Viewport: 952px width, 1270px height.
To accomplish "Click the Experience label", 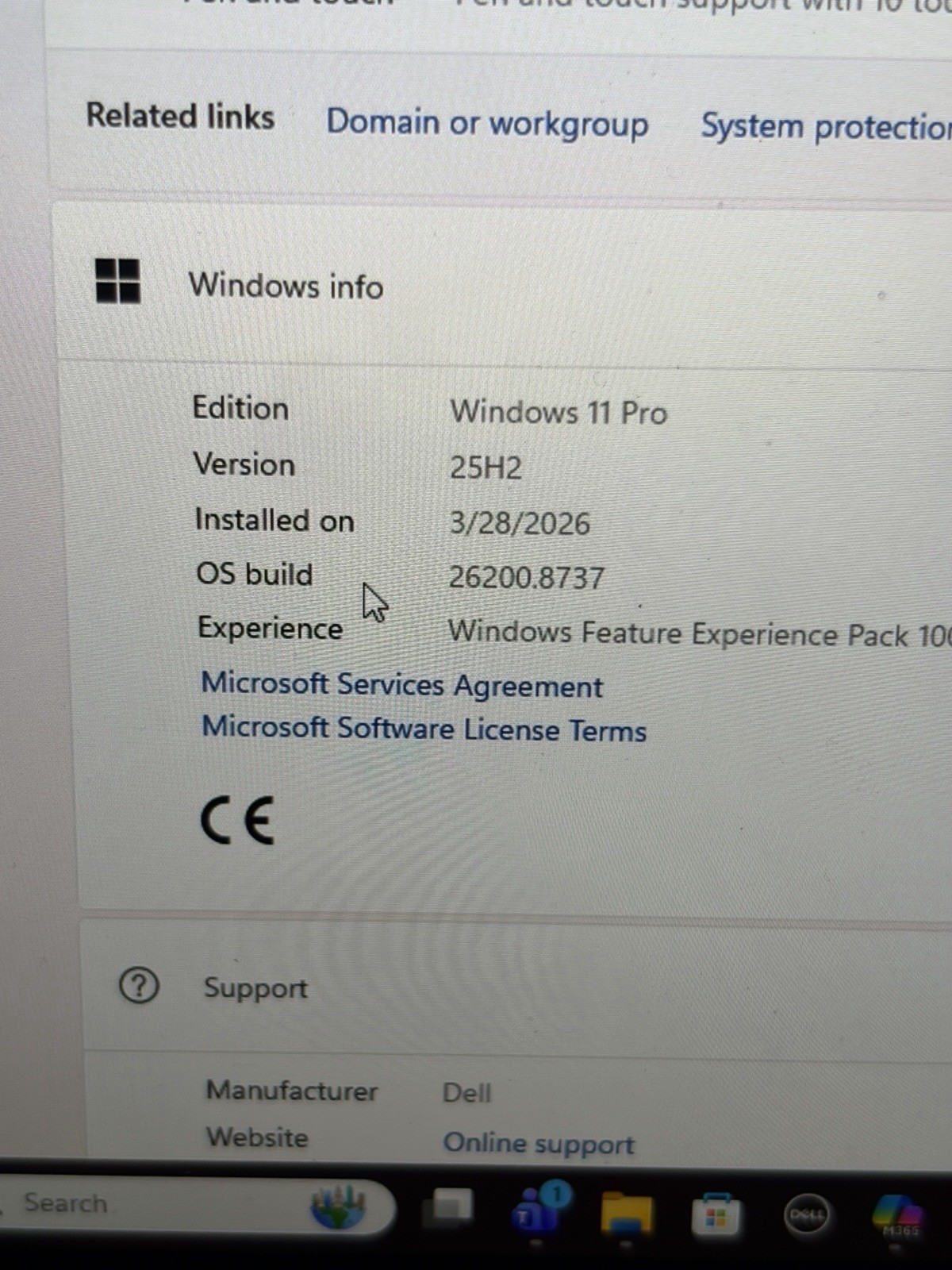I will coord(270,628).
